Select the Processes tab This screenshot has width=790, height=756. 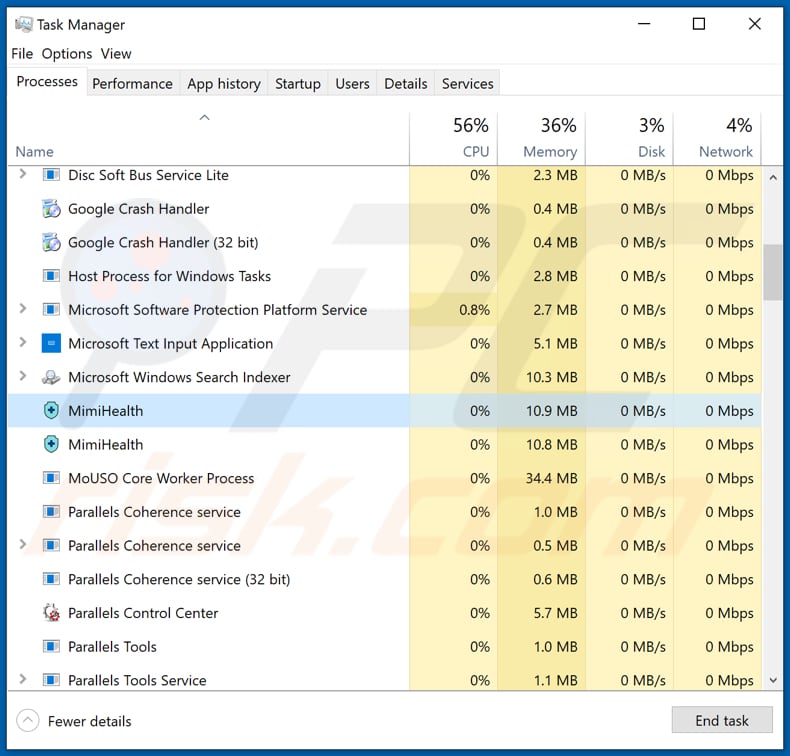coord(47,82)
